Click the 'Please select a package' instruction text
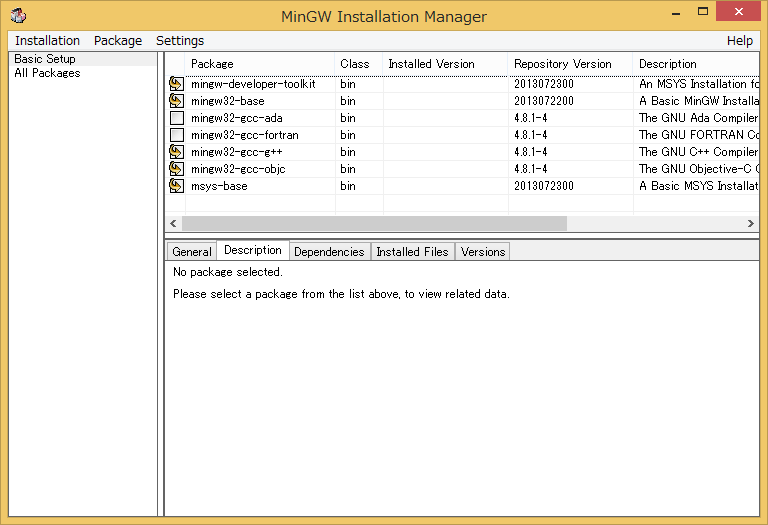This screenshot has height=525, width=768. (x=341, y=294)
